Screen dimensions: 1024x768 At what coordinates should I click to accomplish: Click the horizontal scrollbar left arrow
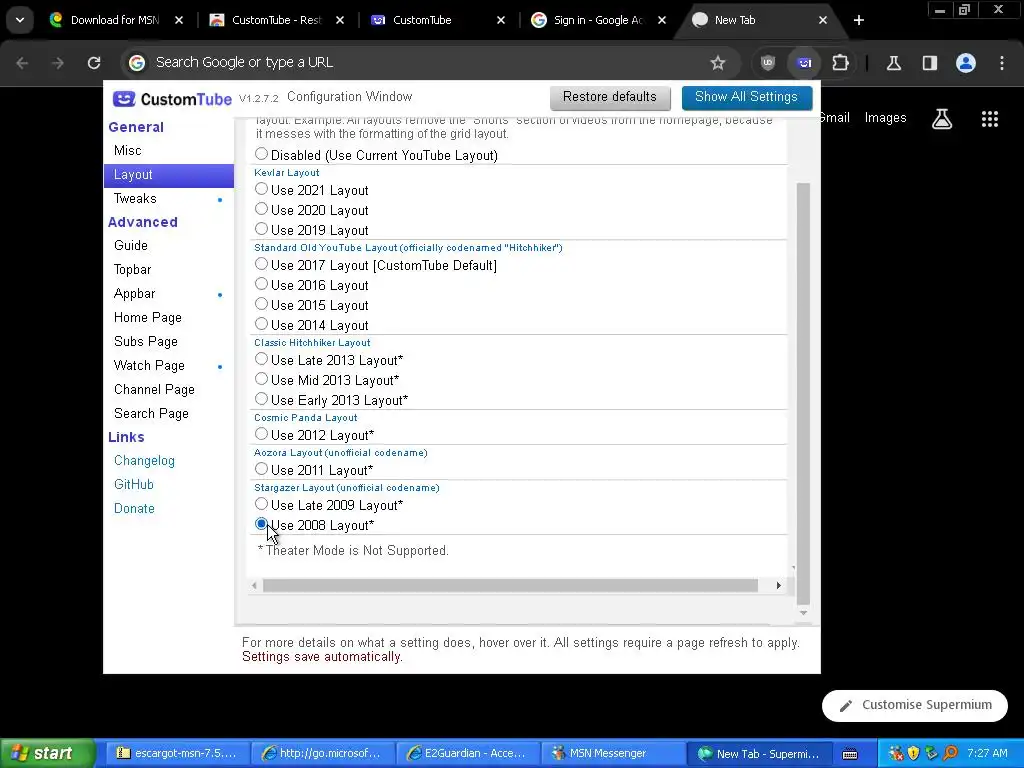[x=254, y=586]
